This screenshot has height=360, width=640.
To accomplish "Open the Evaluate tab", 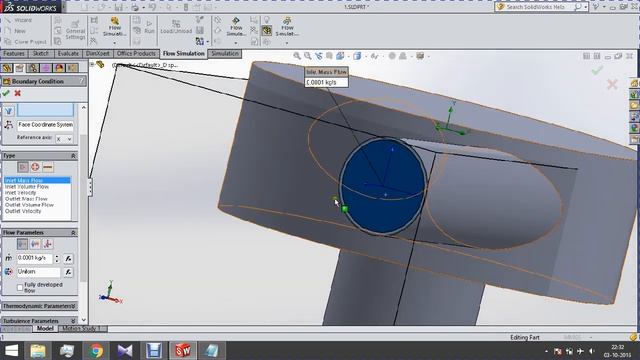I will pos(68,53).
